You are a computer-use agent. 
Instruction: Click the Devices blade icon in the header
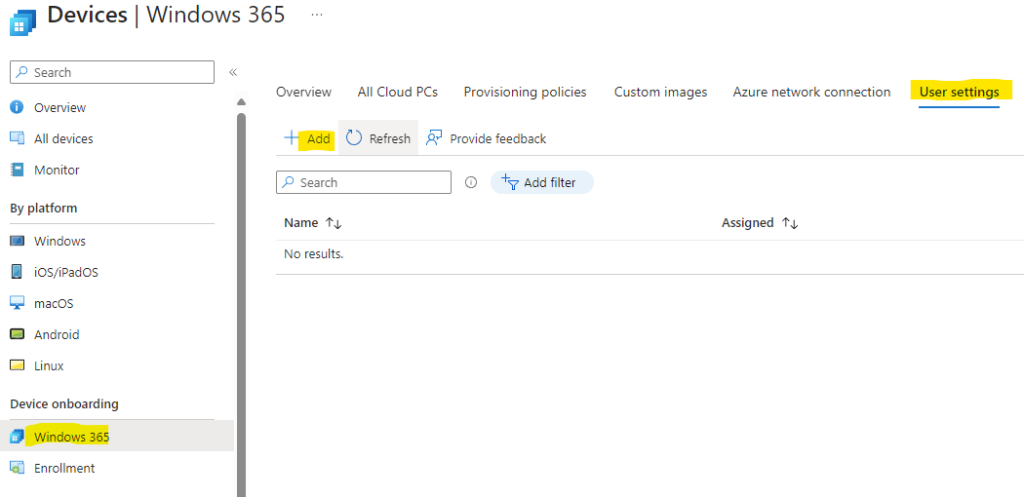point(23,22)
